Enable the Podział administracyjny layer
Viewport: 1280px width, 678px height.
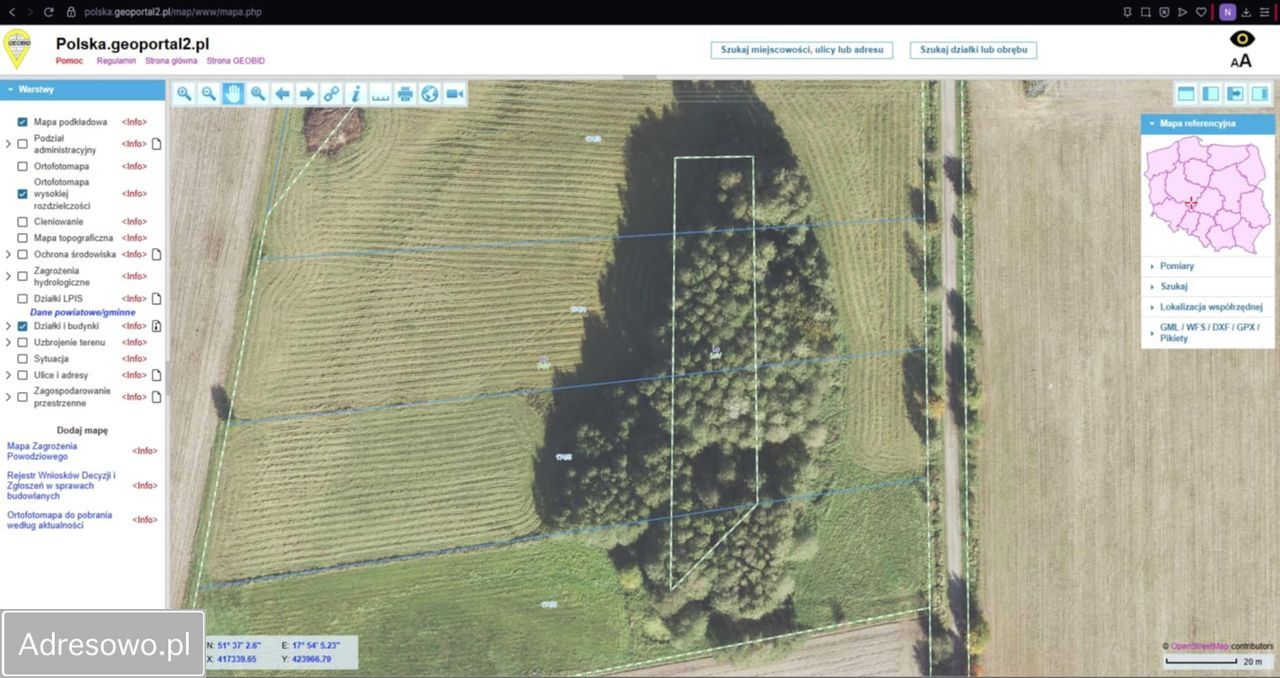(22, 144)
